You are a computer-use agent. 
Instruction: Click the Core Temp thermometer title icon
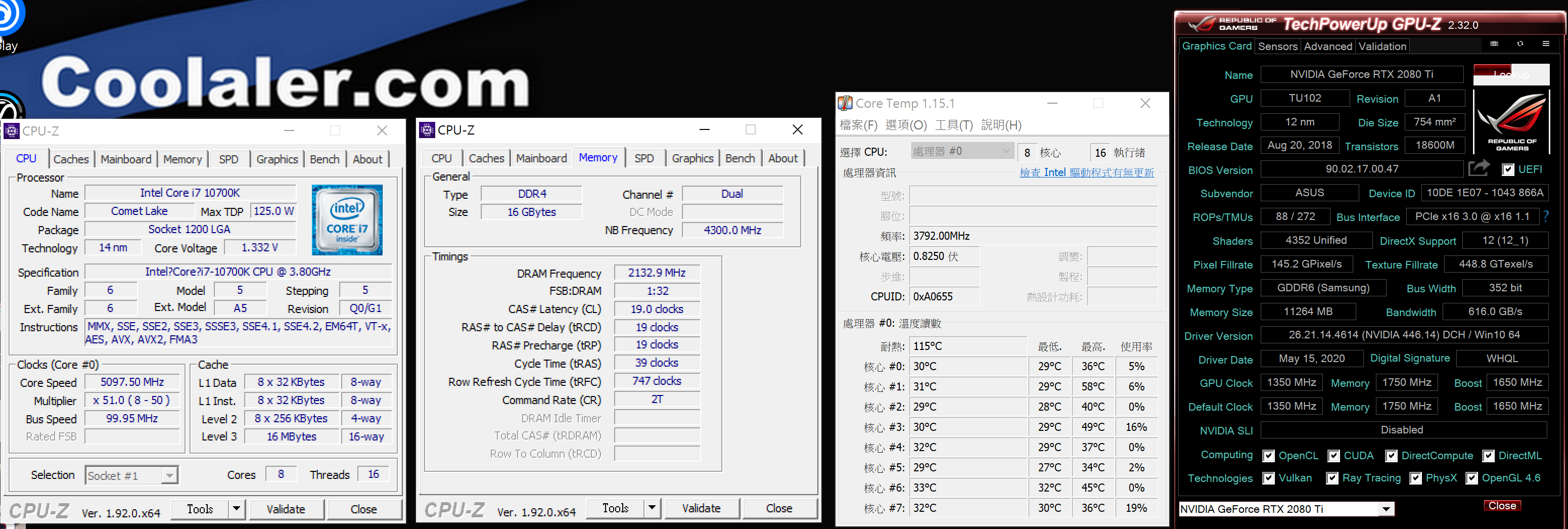846,103
